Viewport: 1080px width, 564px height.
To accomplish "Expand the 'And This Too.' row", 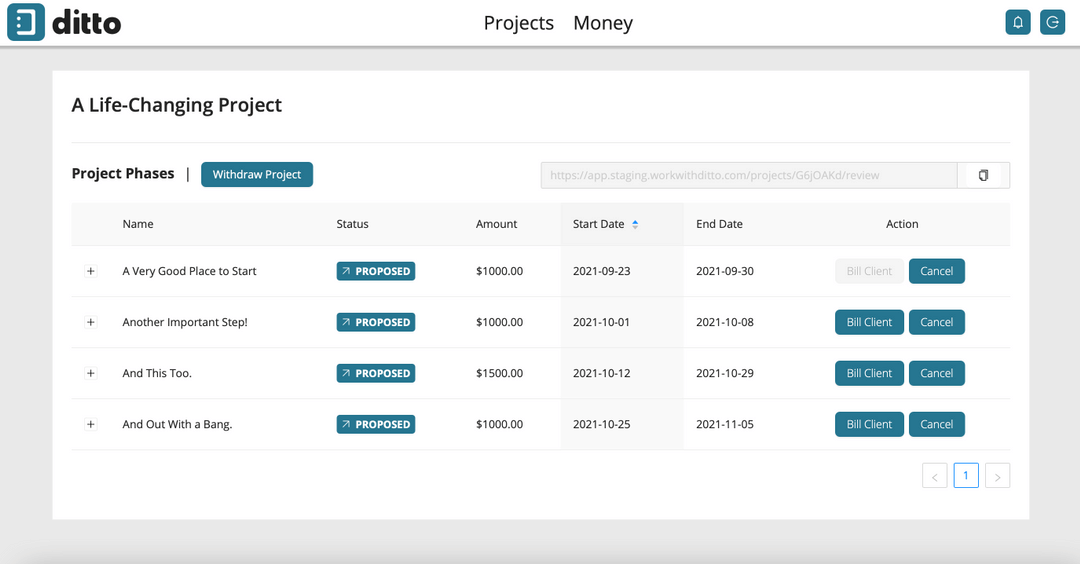I will pyautogui.click(x=90, y=373).
